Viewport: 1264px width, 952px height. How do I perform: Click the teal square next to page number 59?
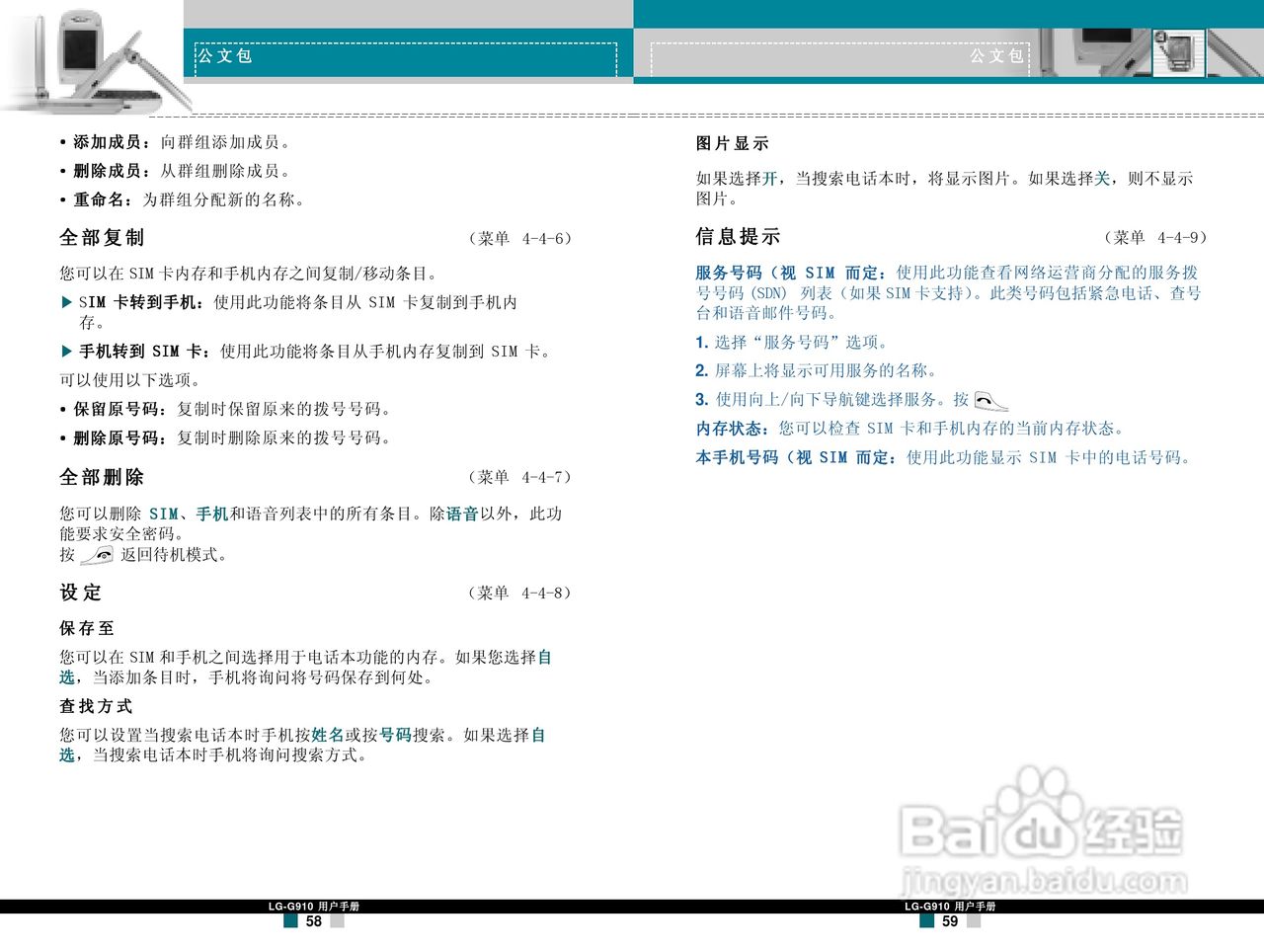(x=927, y=921)
